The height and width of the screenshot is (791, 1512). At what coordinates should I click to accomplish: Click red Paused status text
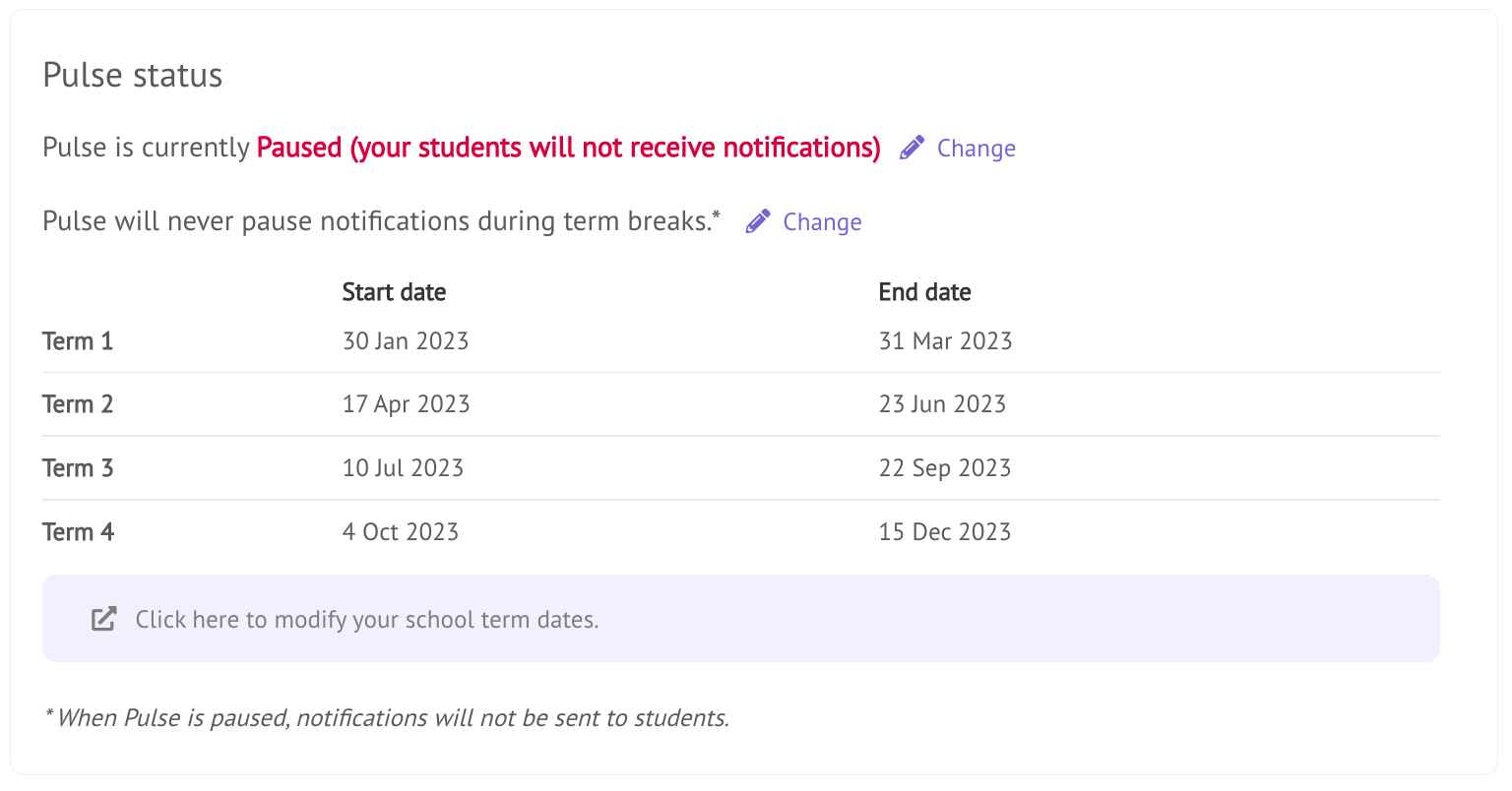[x=568, y=148]
